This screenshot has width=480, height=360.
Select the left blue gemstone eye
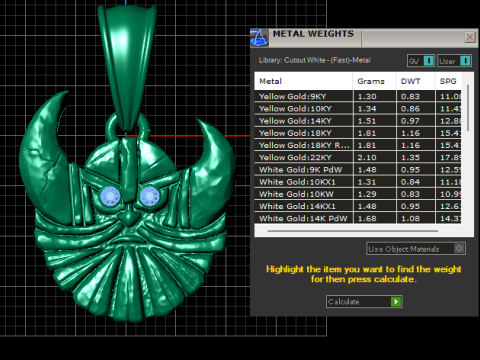[x=110, y=196]
